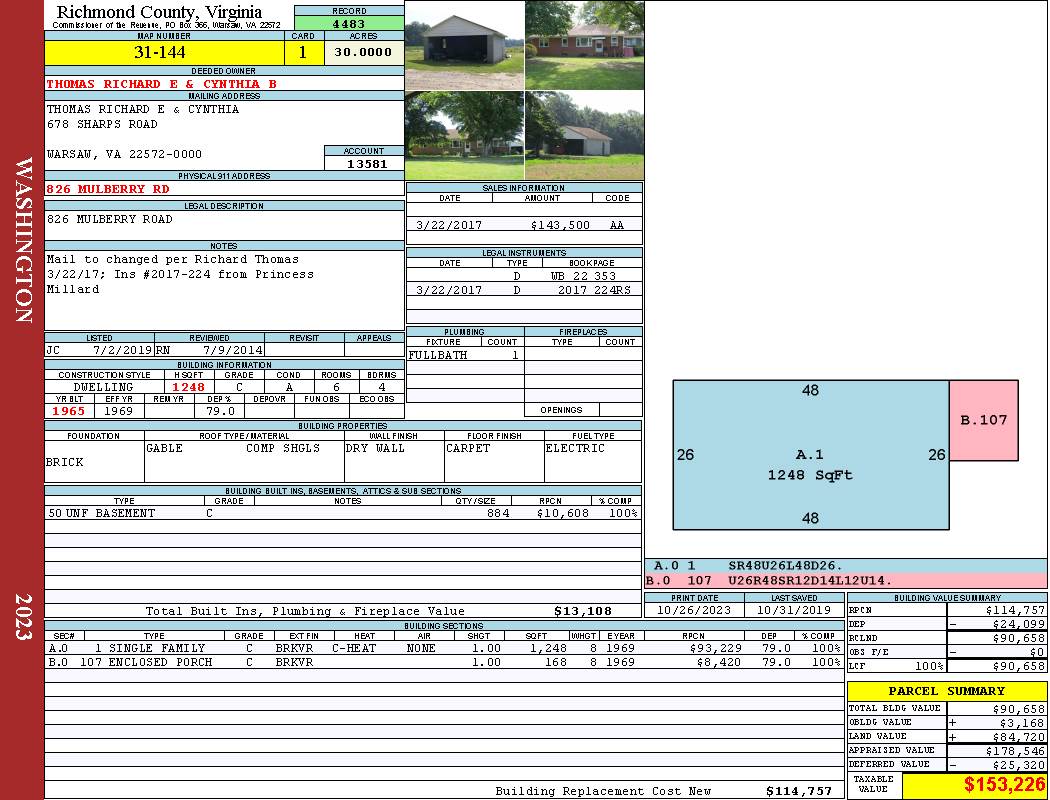Click the yellow PARCEL SUMMARY header
The width and height of the screenshot is (1050, 800).
[946, 691]
